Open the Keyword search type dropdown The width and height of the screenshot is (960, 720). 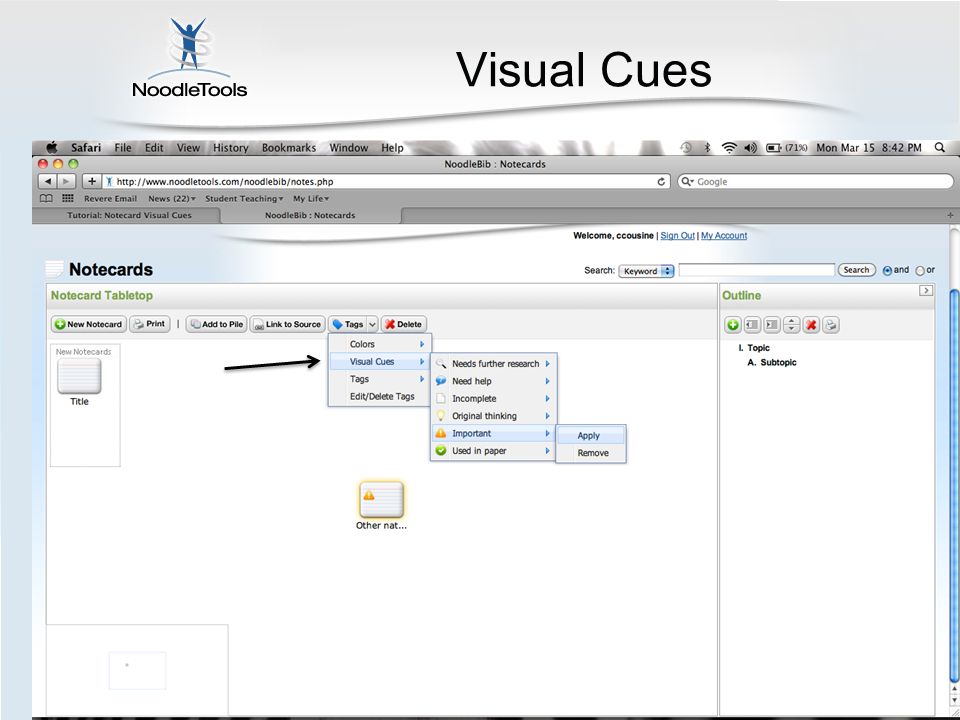tap(646, 271)
